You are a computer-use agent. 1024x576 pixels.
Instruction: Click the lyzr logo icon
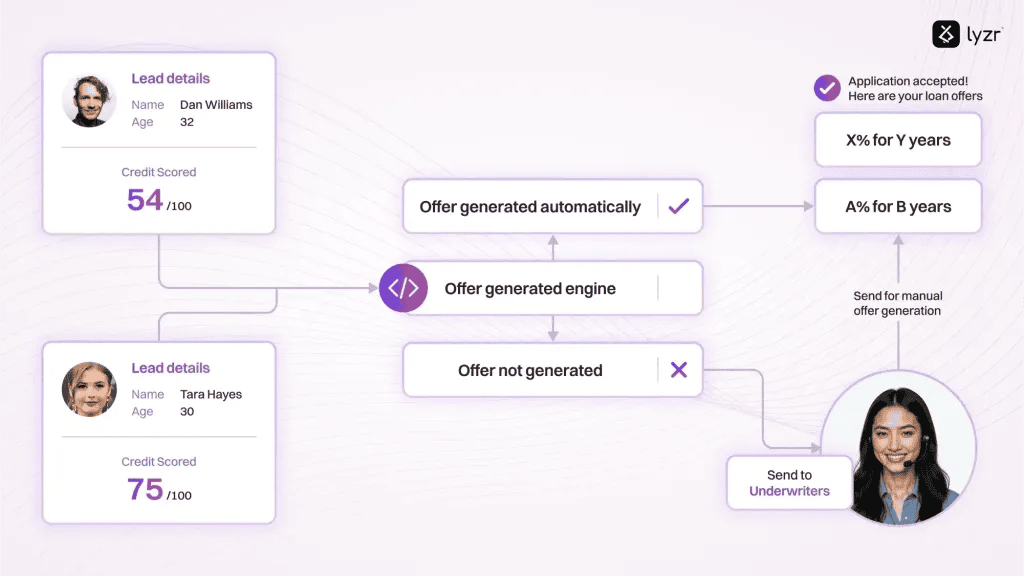(945, 34)
